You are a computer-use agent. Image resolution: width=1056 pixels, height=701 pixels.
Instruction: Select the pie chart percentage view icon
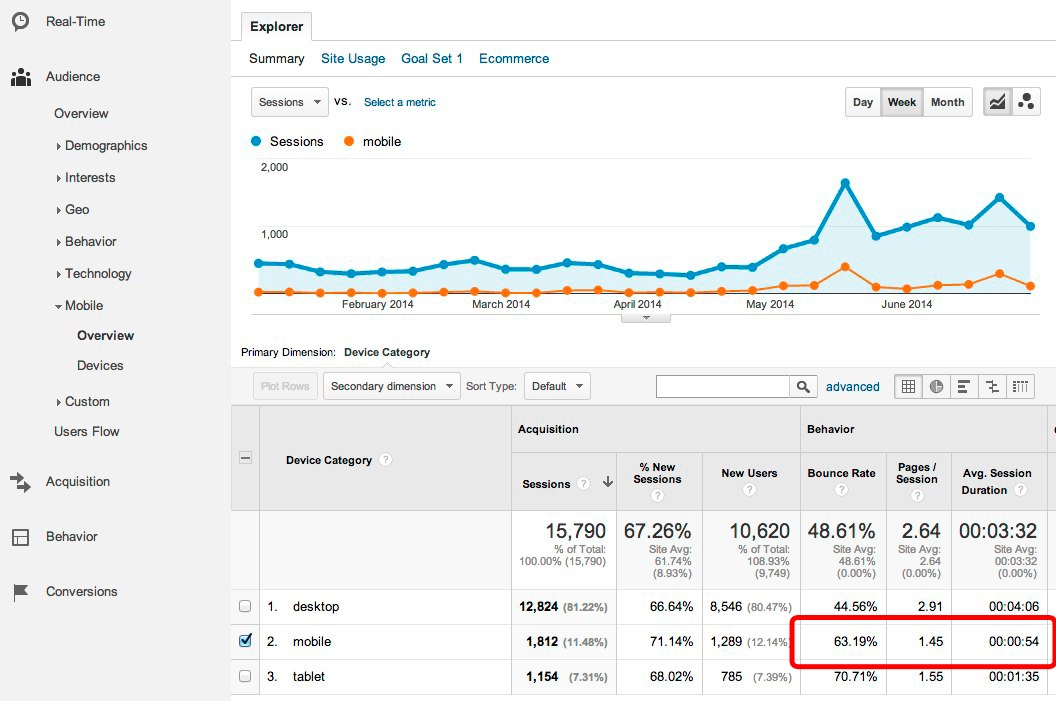point(936,386)
